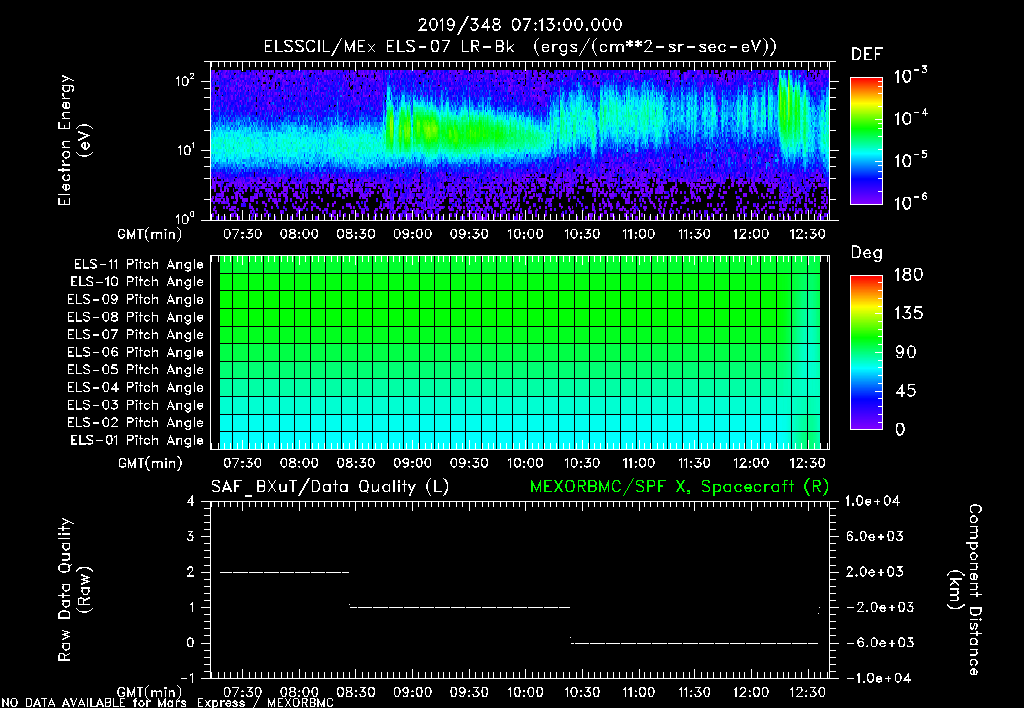The image size is (1024, 708).
Task: Click the dashed data quality line at level 2
Action: point(285,572)
